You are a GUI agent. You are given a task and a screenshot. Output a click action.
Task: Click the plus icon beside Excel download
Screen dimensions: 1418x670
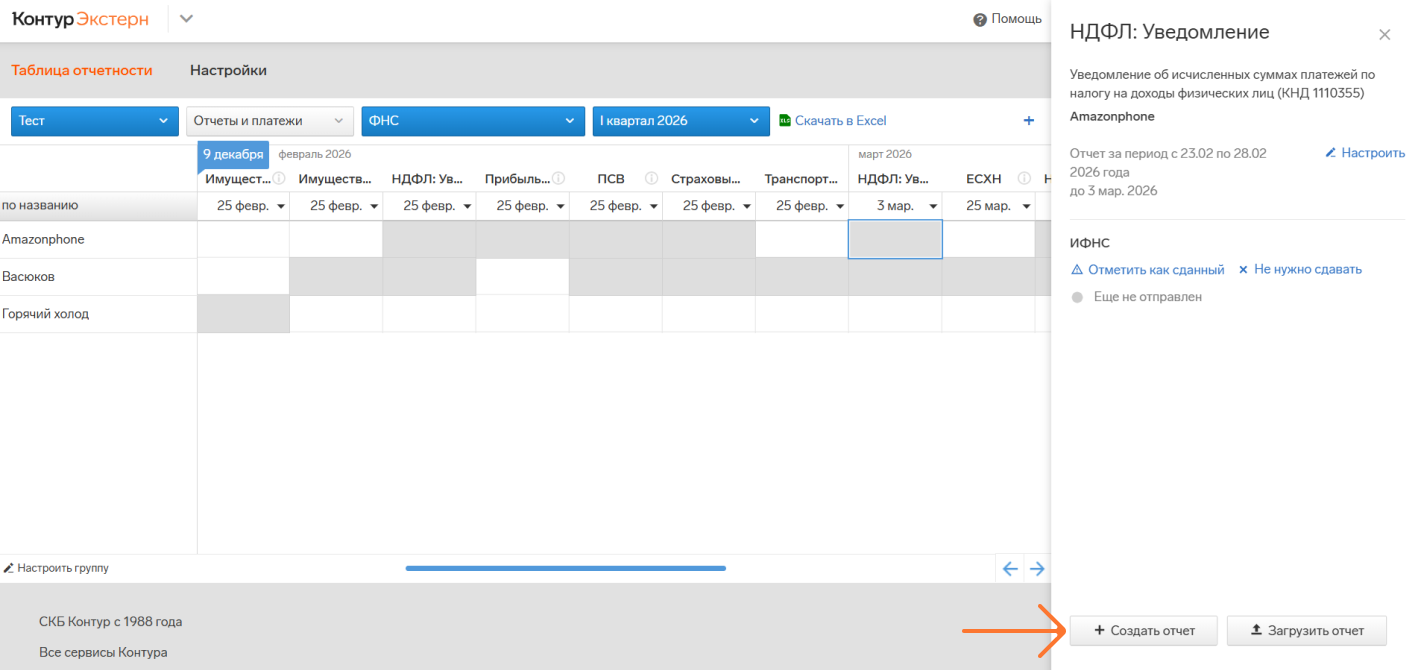1028,121
